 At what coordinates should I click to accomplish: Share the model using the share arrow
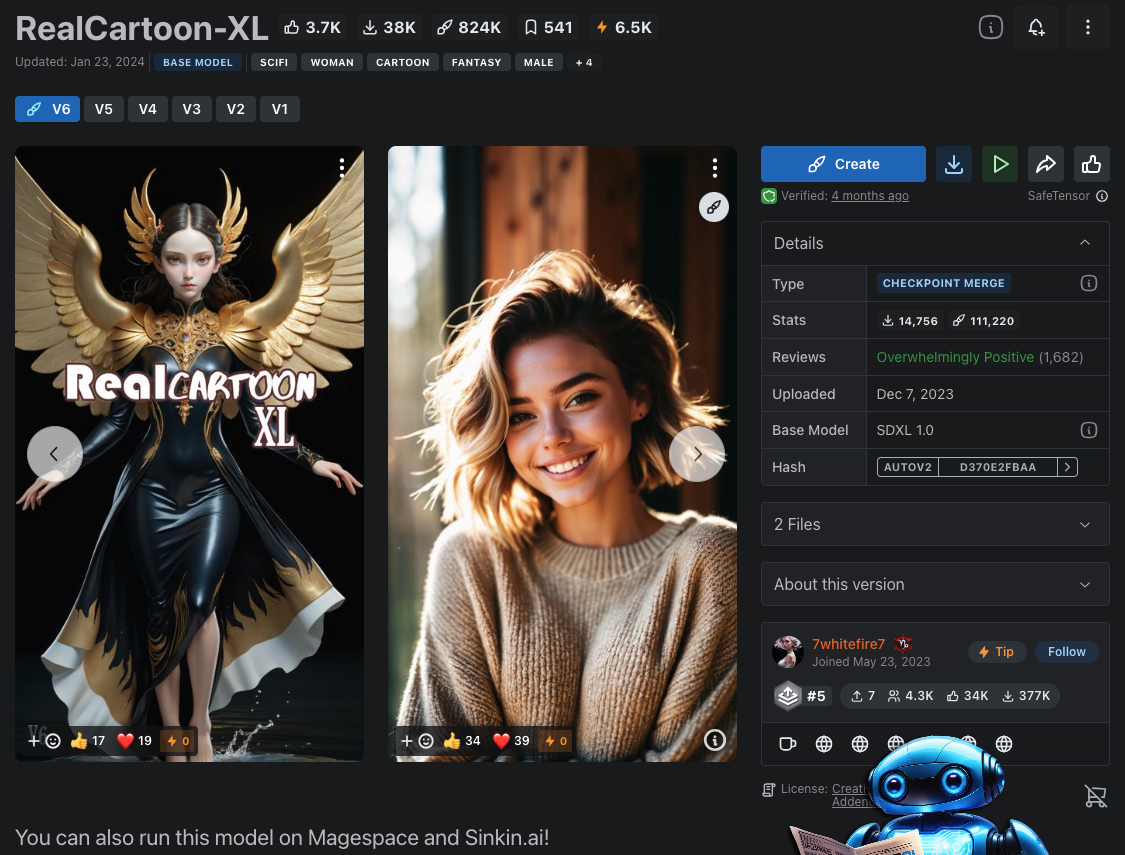point(1045,164)
